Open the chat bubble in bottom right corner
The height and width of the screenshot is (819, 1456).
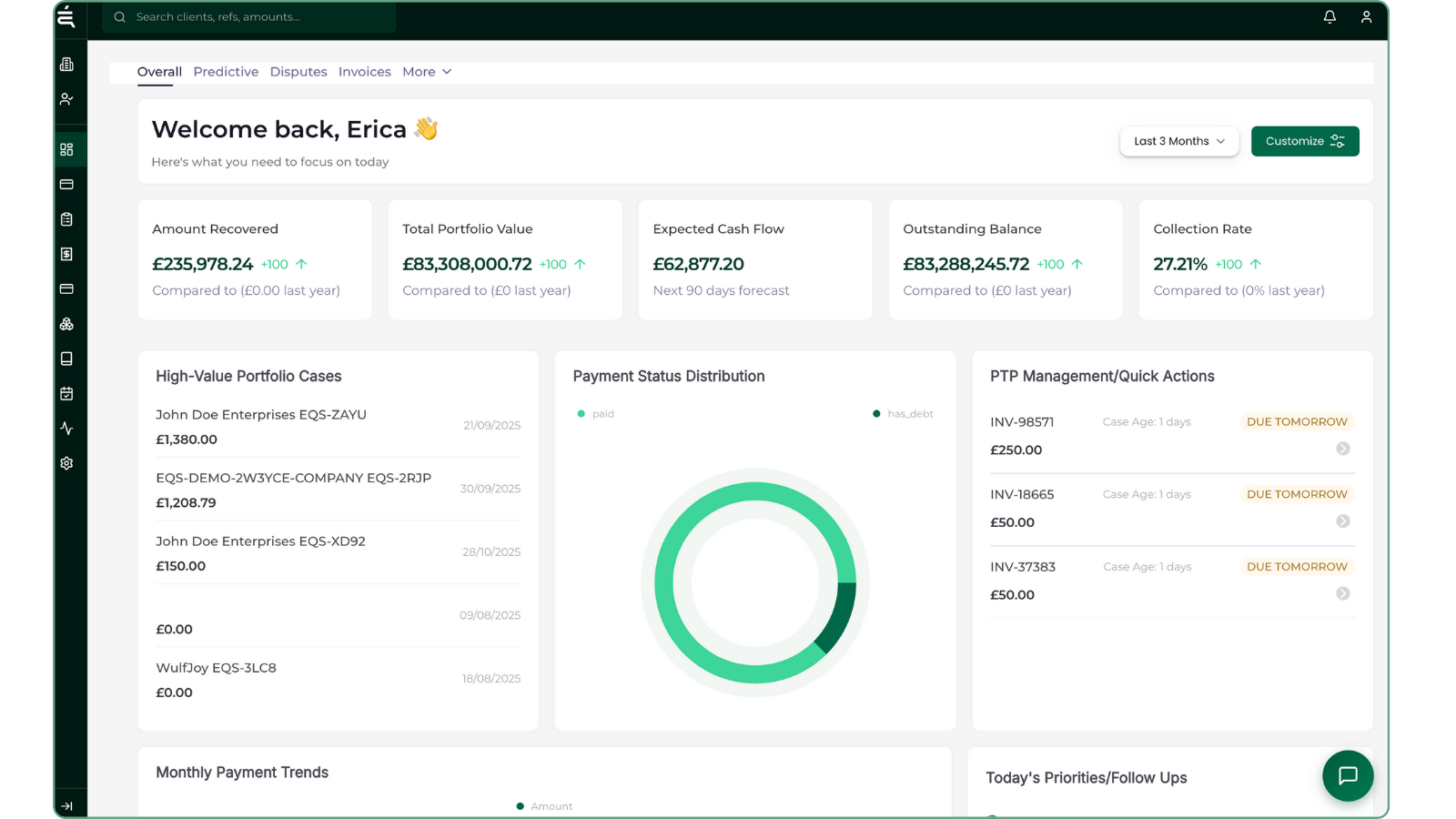coord(1348,775)
